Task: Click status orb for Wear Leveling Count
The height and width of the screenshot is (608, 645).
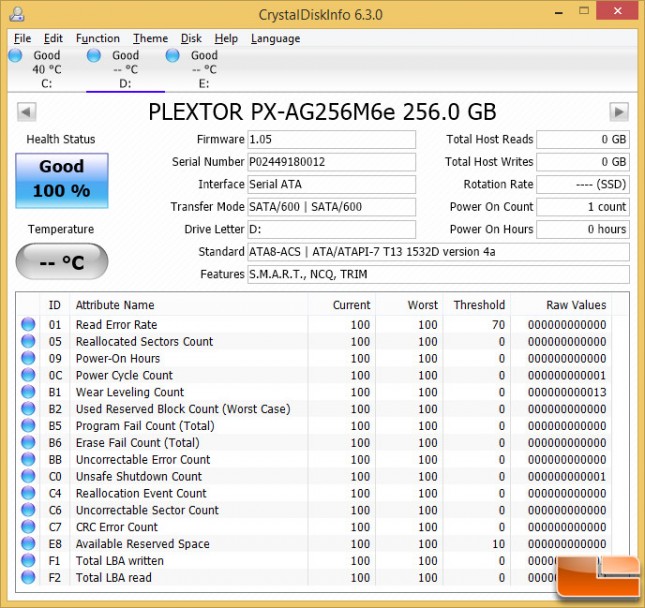Action: 28,392
